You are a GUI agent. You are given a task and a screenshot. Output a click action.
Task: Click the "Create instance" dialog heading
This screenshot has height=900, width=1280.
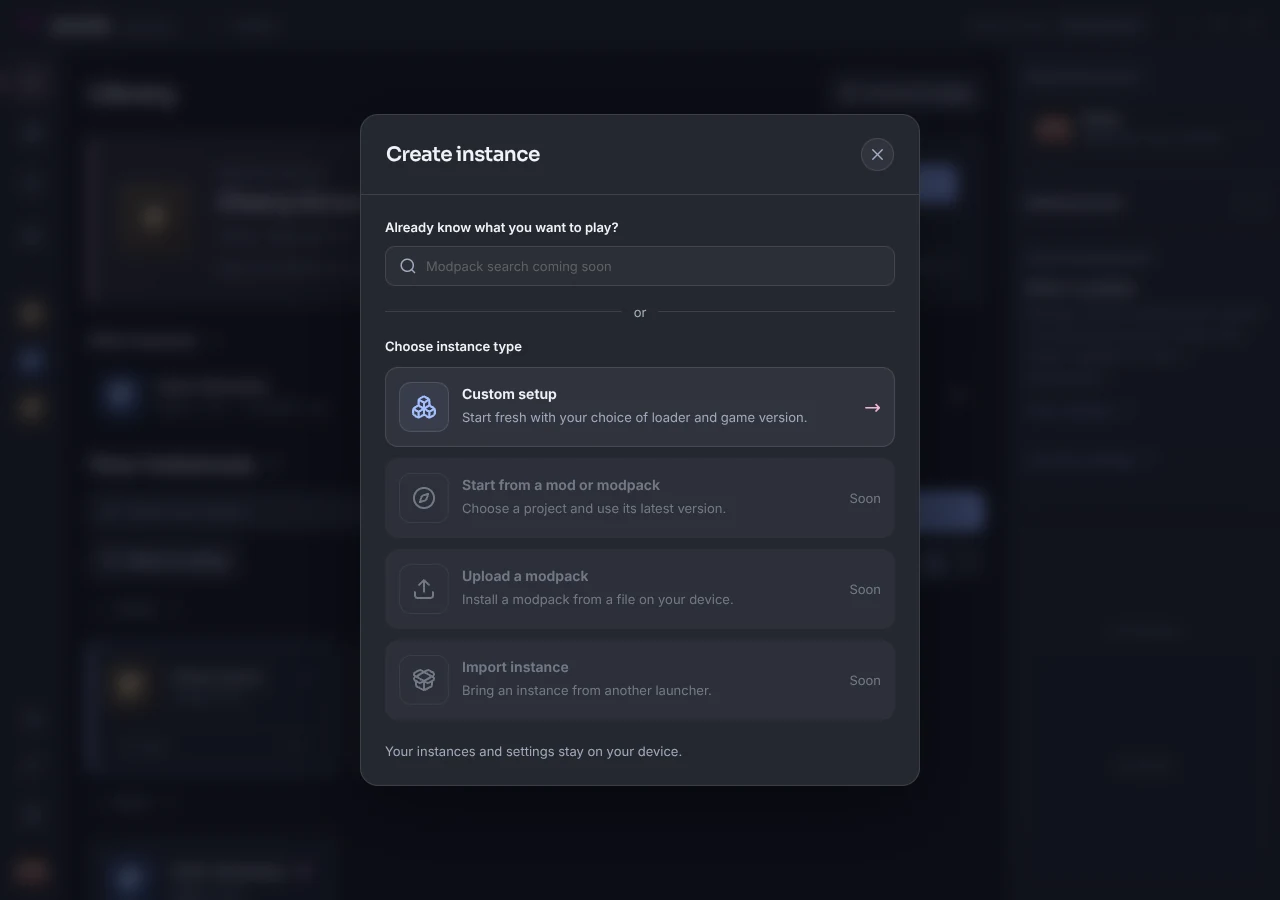point(463,154)
